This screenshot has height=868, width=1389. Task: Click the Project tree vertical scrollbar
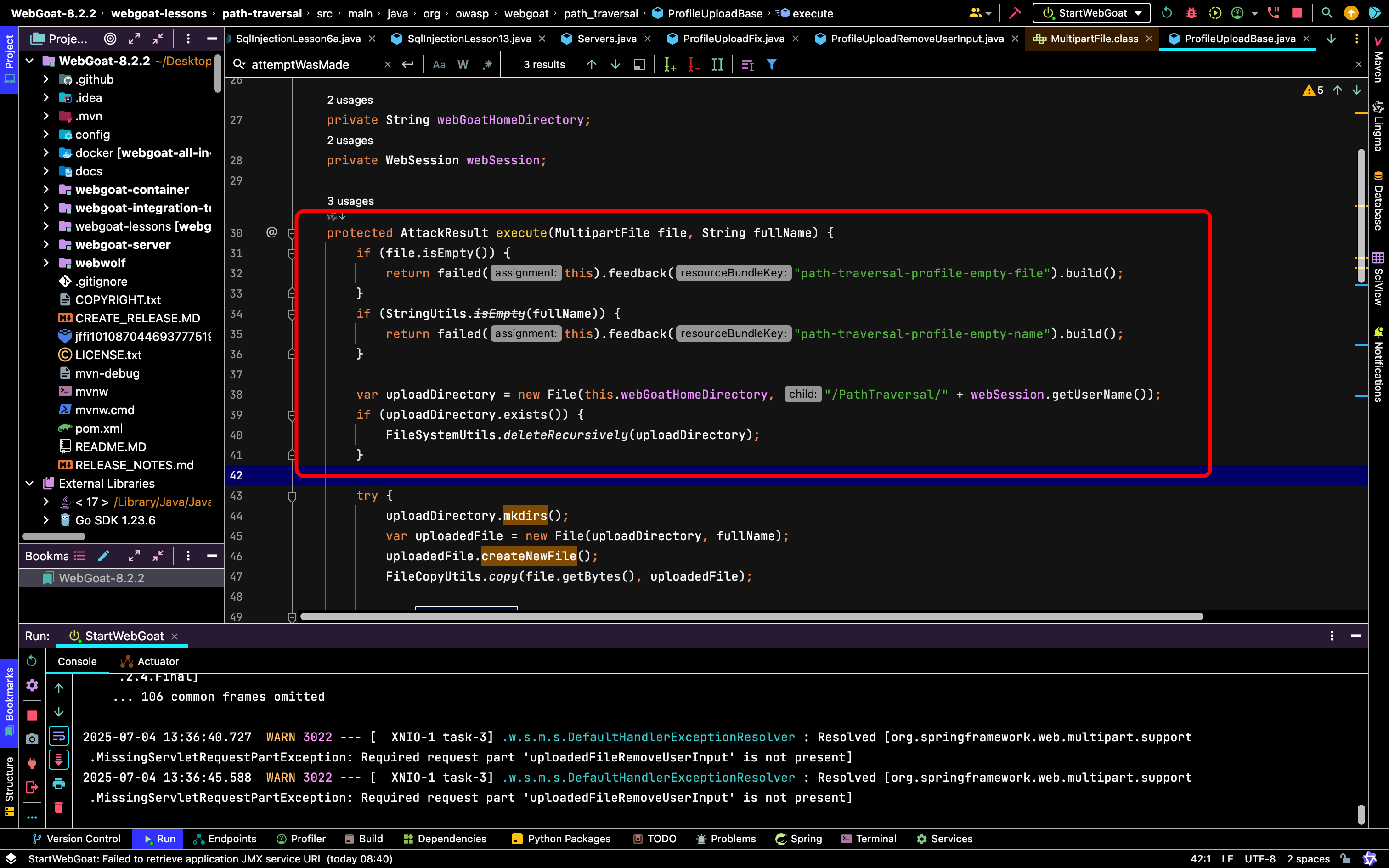[218, 73]
